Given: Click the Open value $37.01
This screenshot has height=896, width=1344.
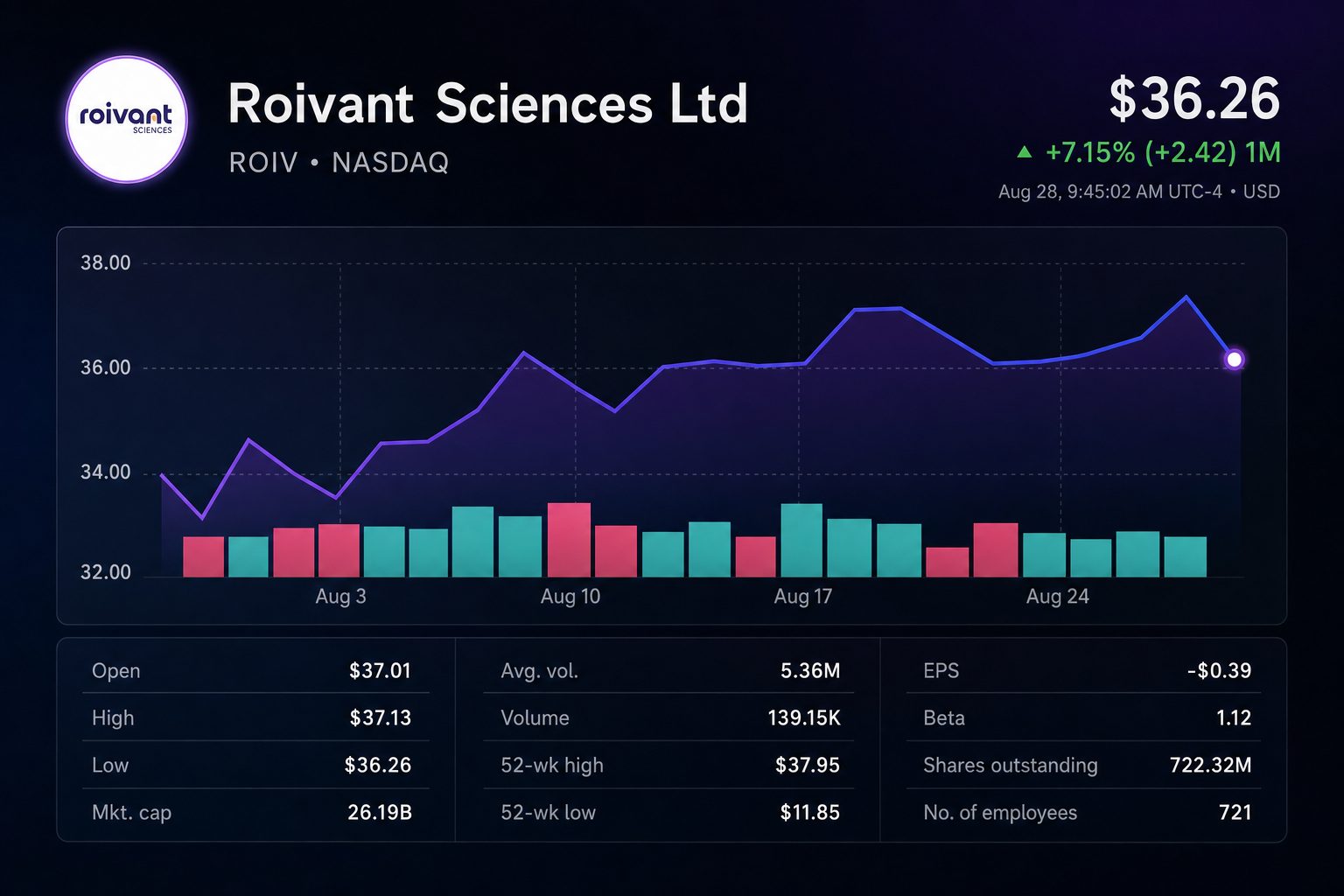Looking at the screenshot, I should point(380,671).
